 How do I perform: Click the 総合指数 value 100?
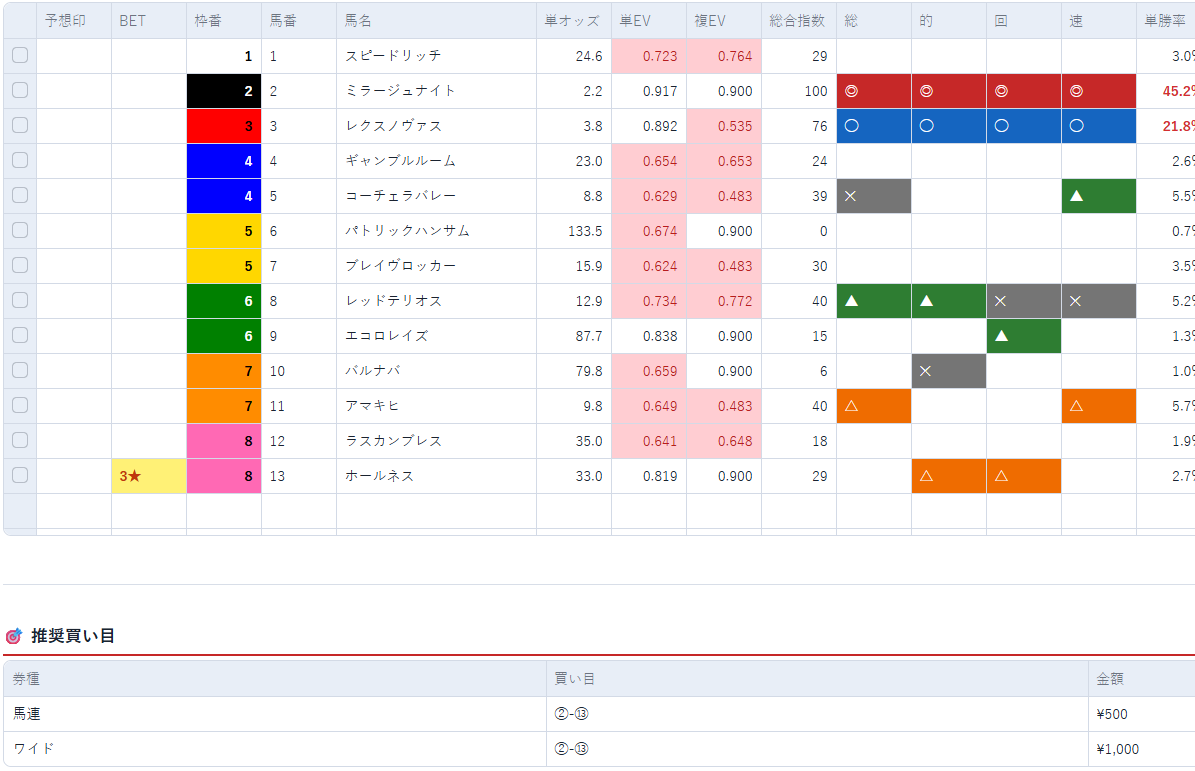815,91
